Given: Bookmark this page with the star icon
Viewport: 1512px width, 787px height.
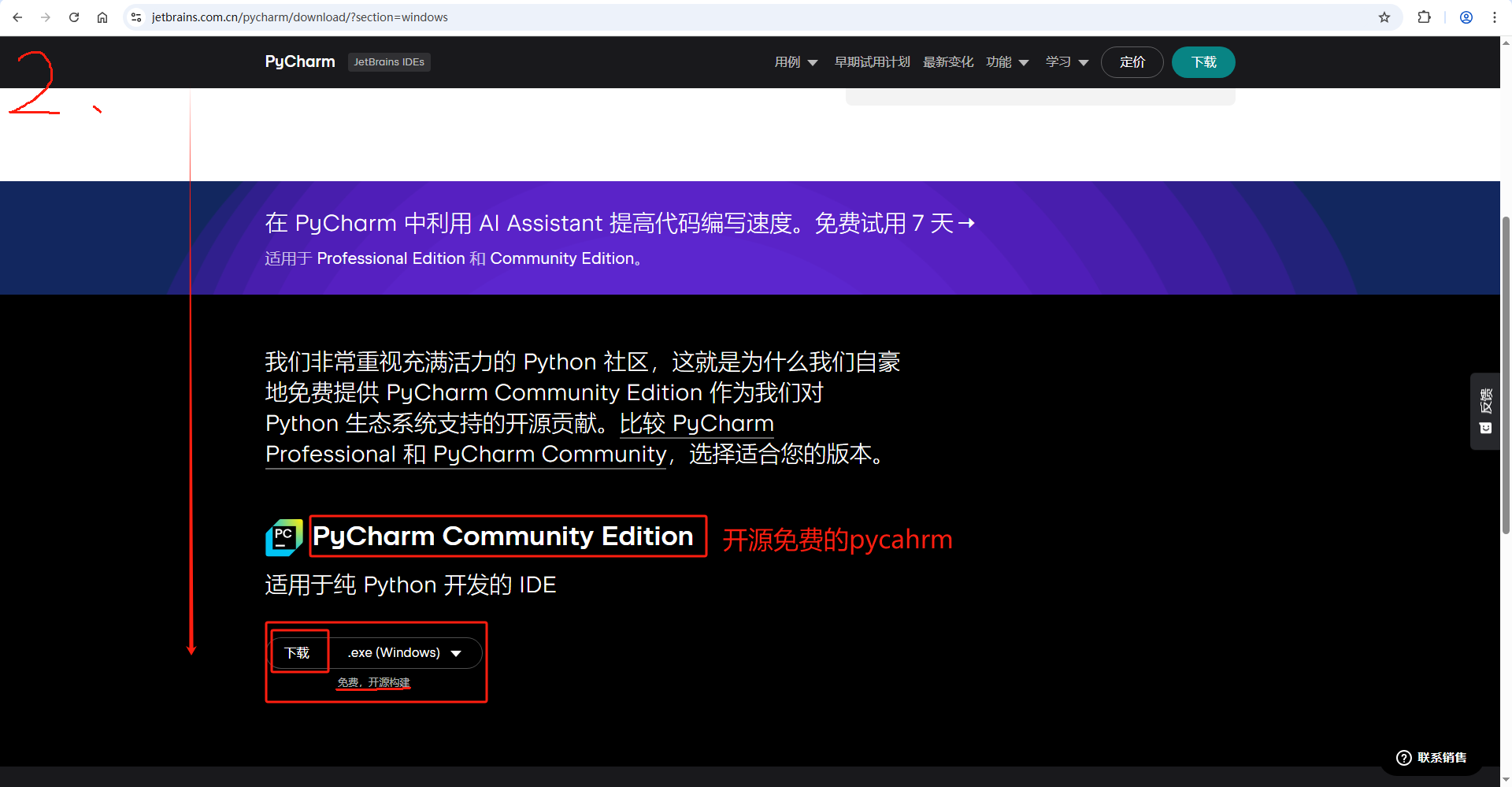Looking at the screenshot, I should pos(1384,17).
